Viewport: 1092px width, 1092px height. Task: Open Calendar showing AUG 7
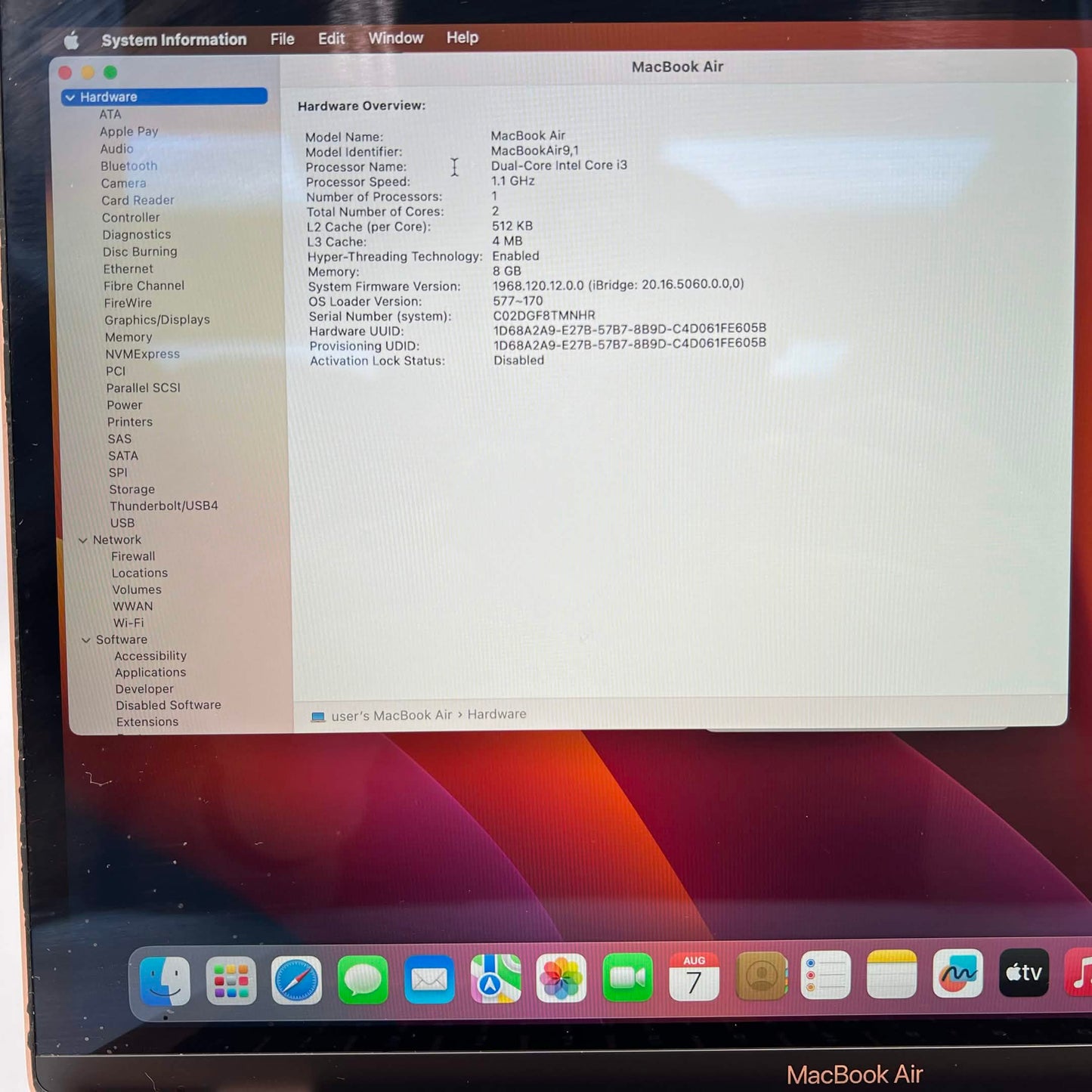694,976
